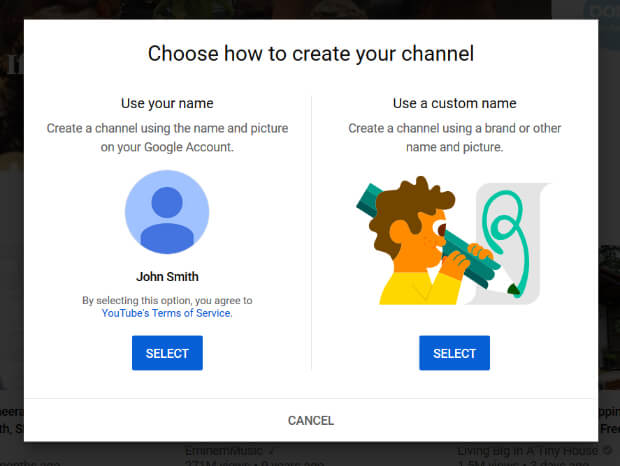Screen dimensions: 620x466
Task: Click the John Smith account name
Action: click(167, 277)
